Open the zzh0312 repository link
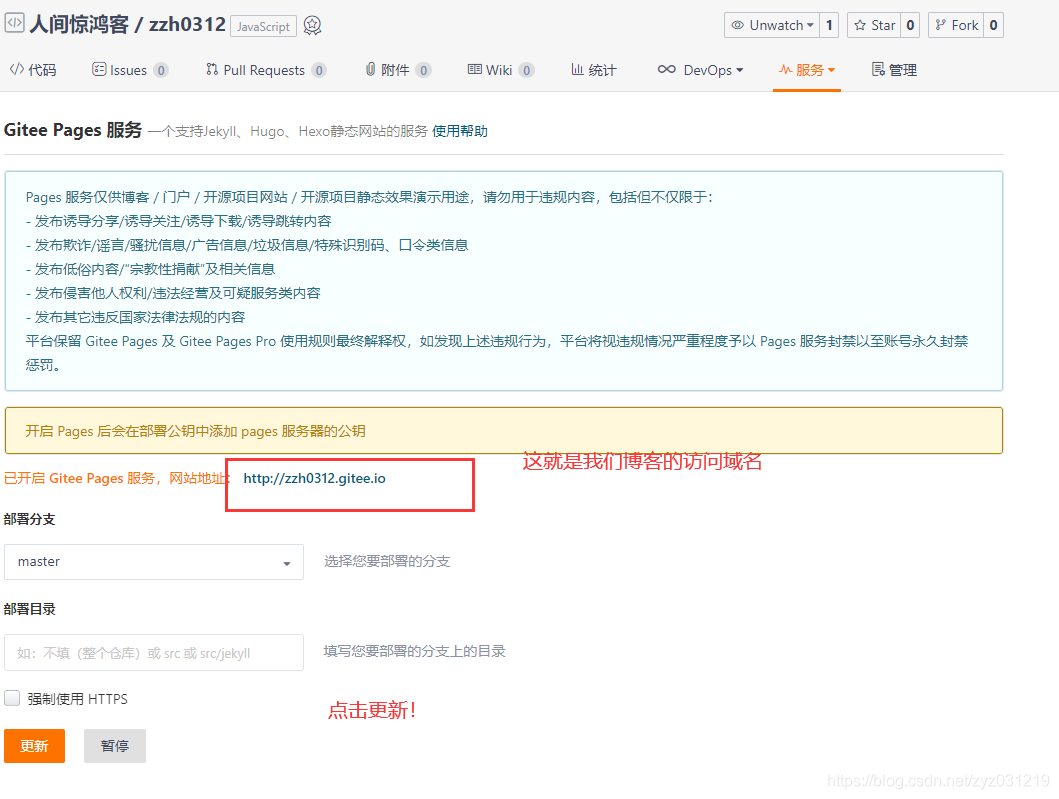Image resolution: width=1059 pixels, height=799 pixels. tap(187, 24)
